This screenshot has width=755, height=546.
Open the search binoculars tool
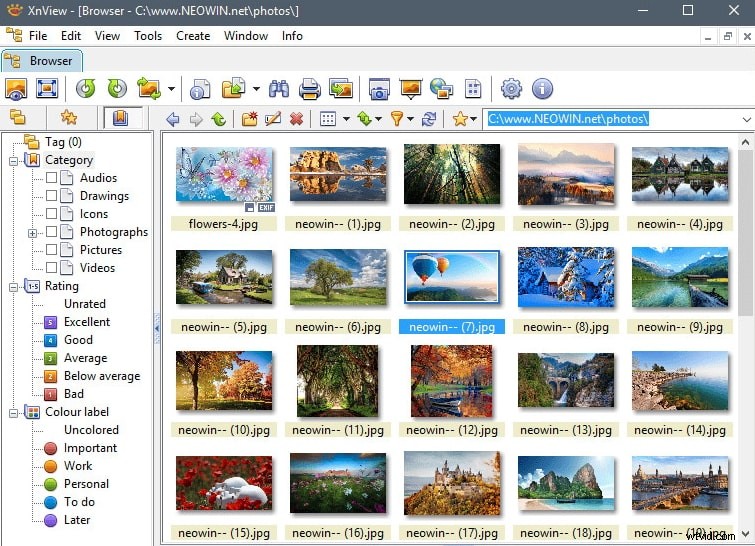(x=279, y=89)
